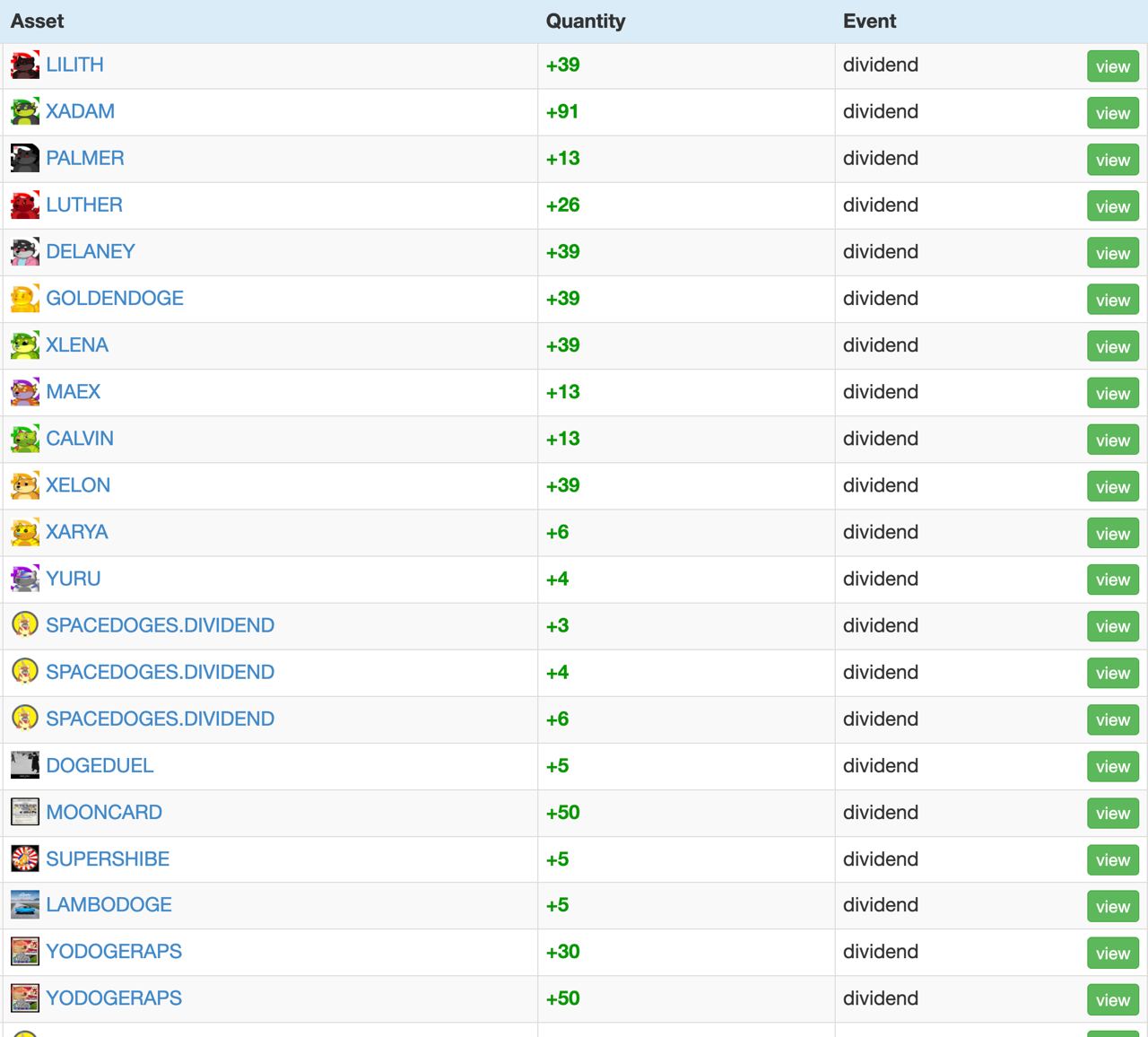The height and width of the screenshot is (1037, 1148).
Task: Open the PALMER asset link
Action: 85,158
